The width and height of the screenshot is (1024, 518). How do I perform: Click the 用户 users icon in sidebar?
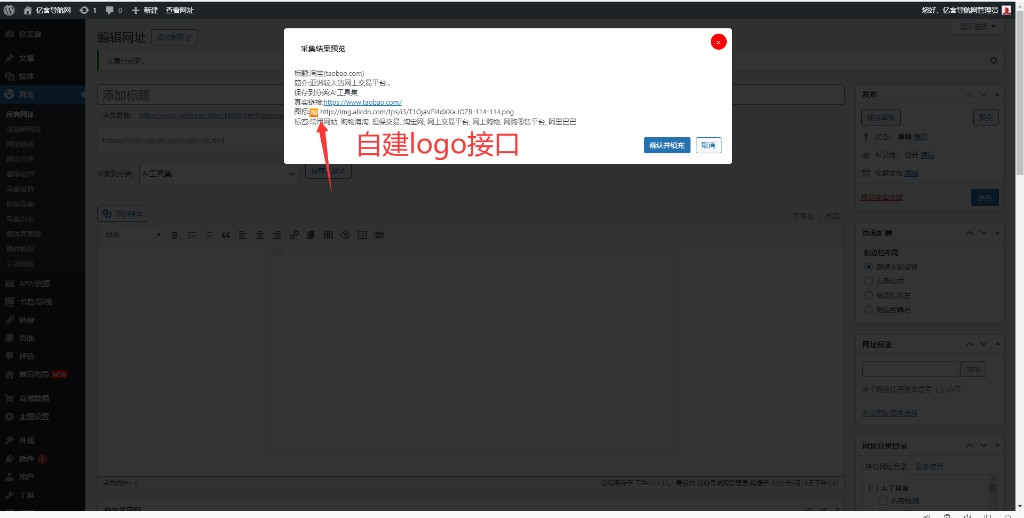pyautogui.click(x=9, y=476)
